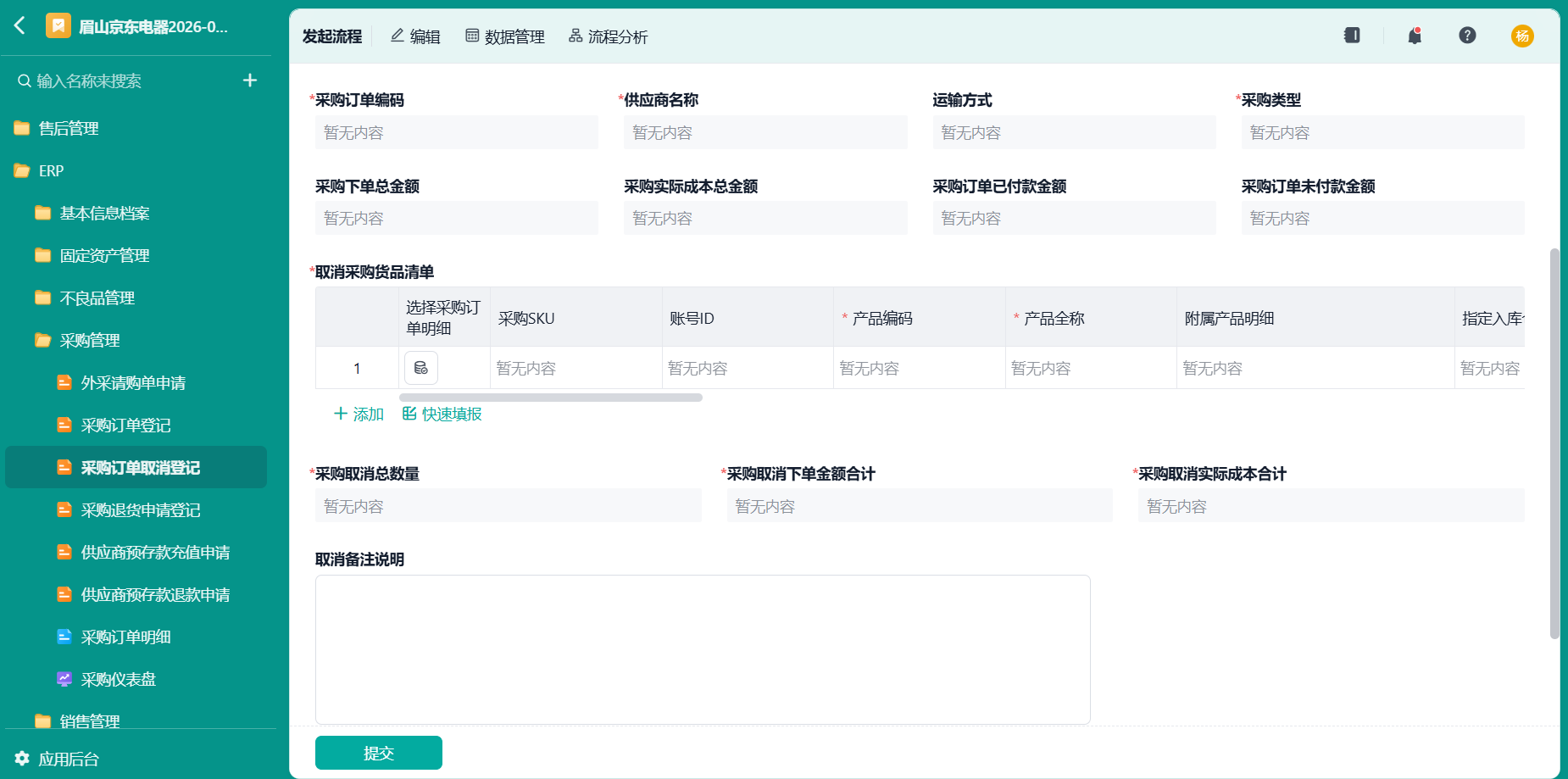The width and height of the screenshot is (1568, 779).
Task: Click the 采购订单已付款金额 field
Action: (x=1074, y=219)
